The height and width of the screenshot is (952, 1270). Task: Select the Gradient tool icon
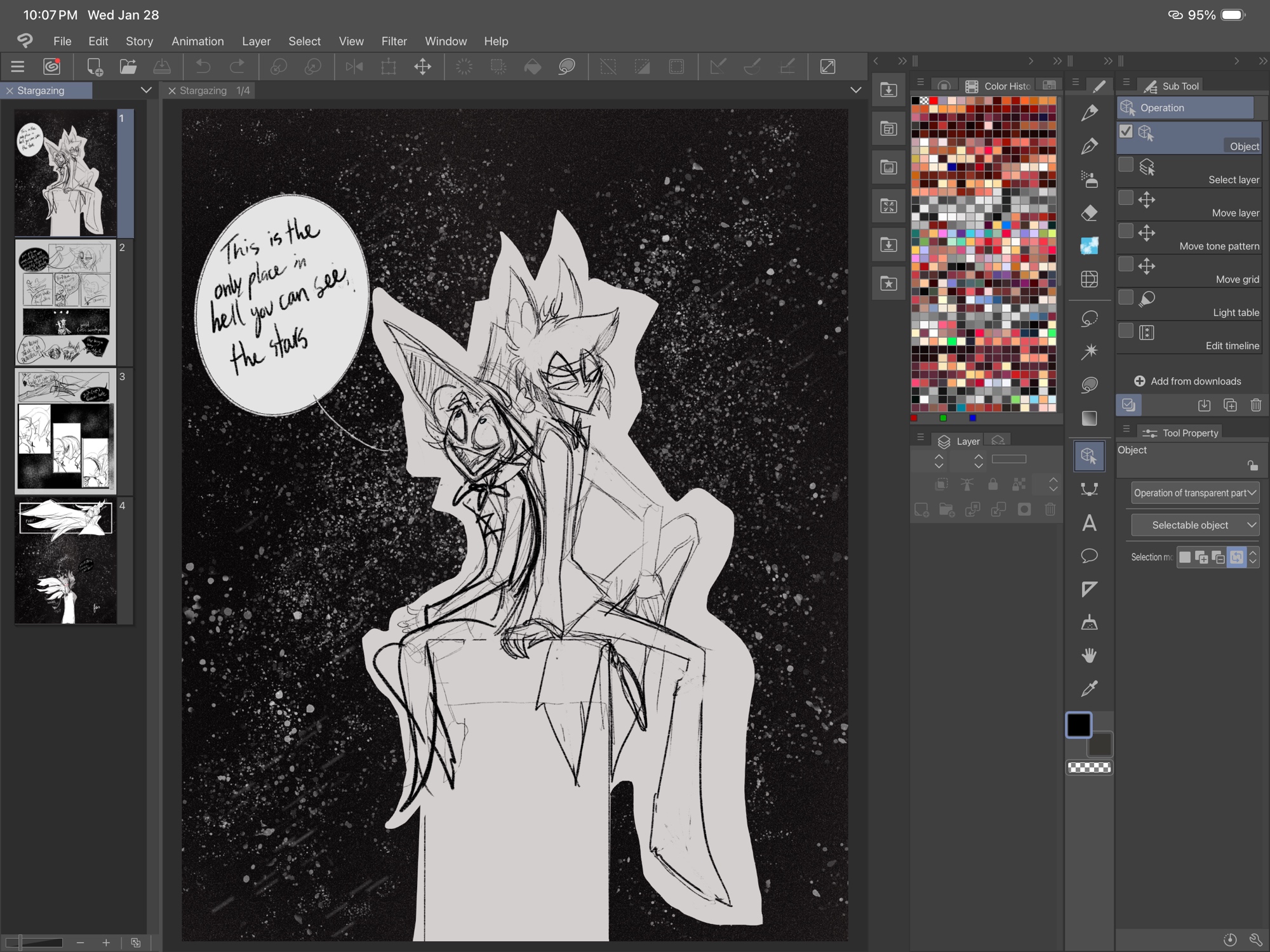click(1089, 418)
